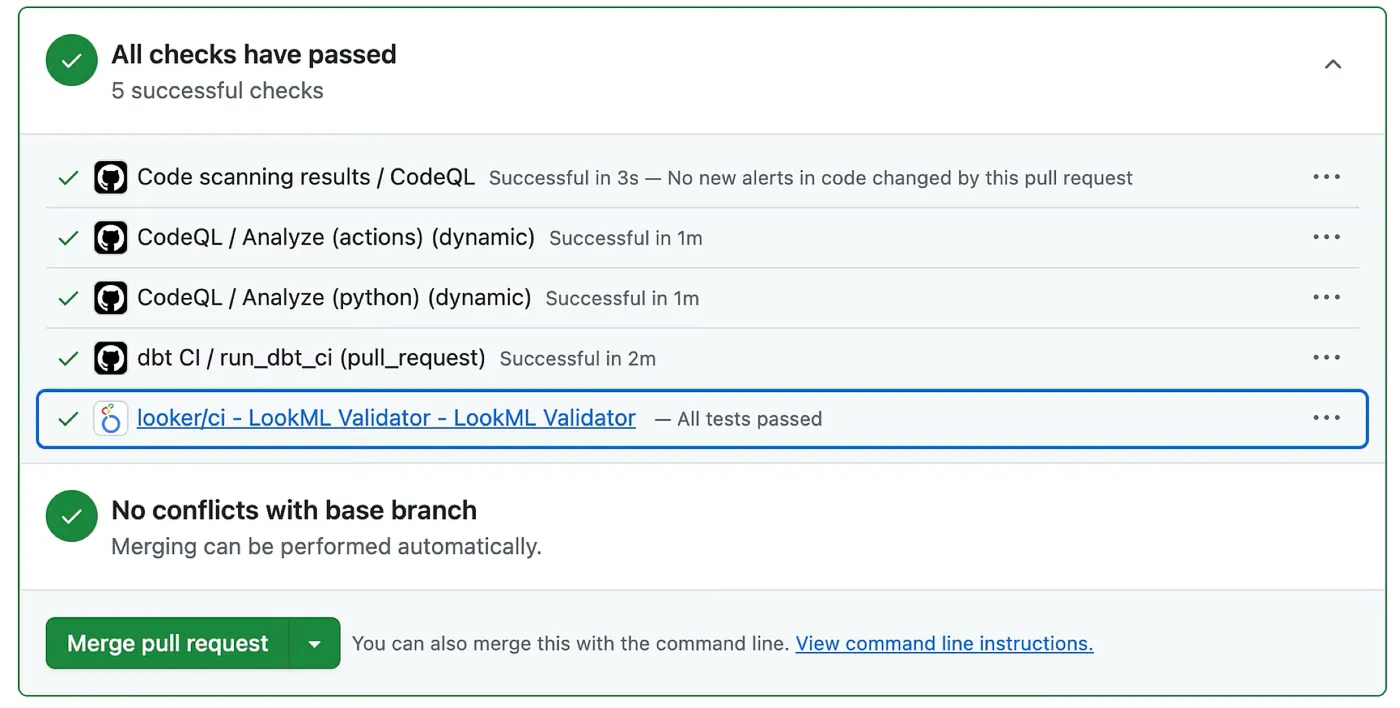Screen dimensions: 1400x708
Task: Open the ellipsis menu on the LookML Validator check
Action: point(1326,418)
